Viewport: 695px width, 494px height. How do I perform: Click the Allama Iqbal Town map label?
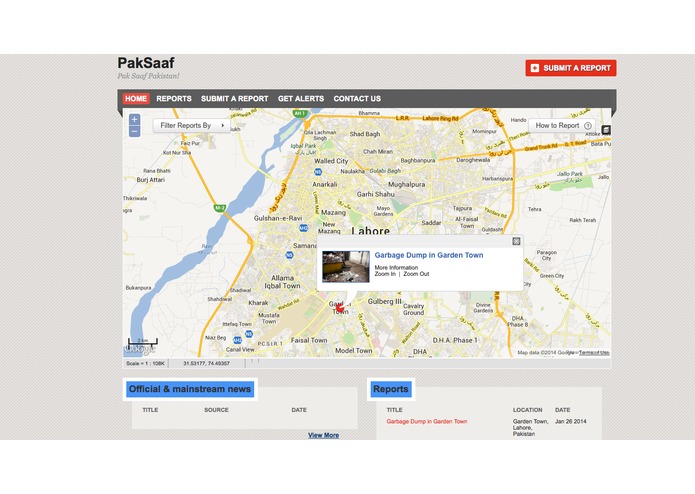click(x=282, y=282)
